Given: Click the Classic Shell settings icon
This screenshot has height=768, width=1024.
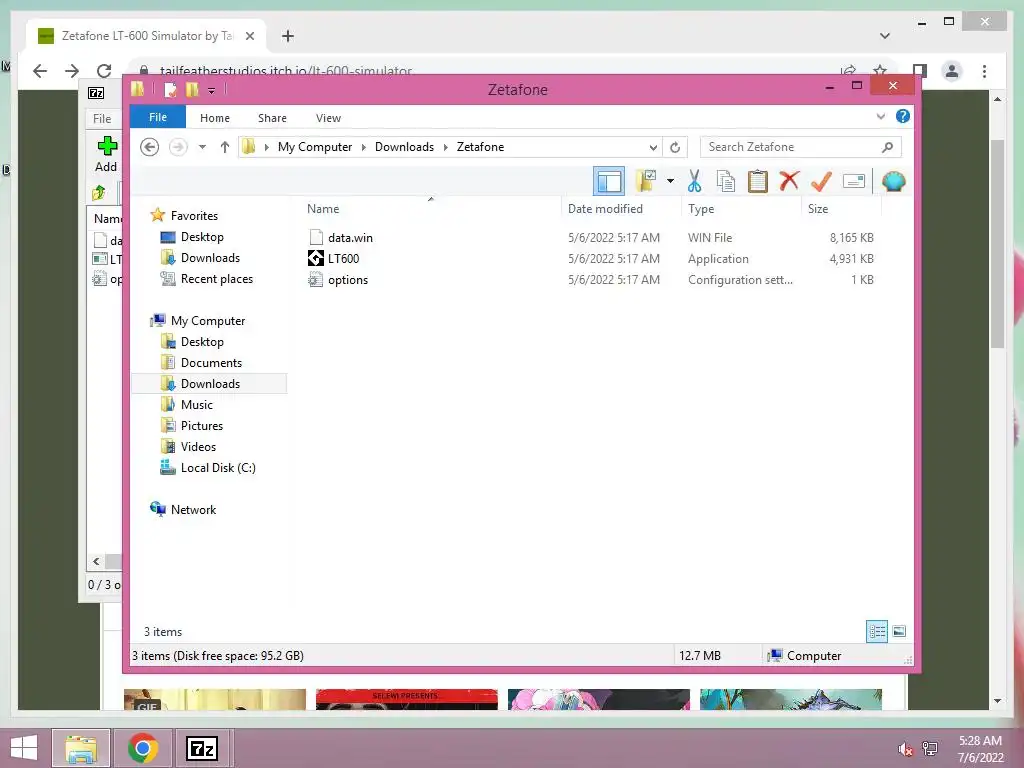Looking at the screenshot, I should pyautogui.click(x=893, y=181).
